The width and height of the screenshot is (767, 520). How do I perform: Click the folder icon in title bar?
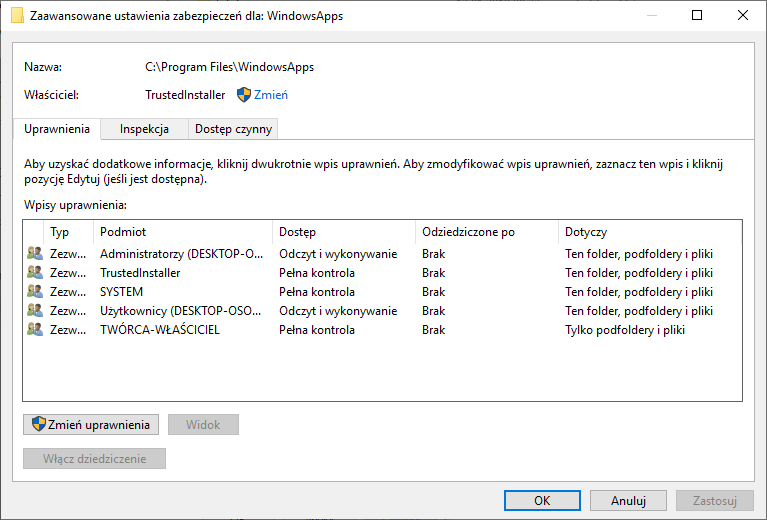pos(17,15)
